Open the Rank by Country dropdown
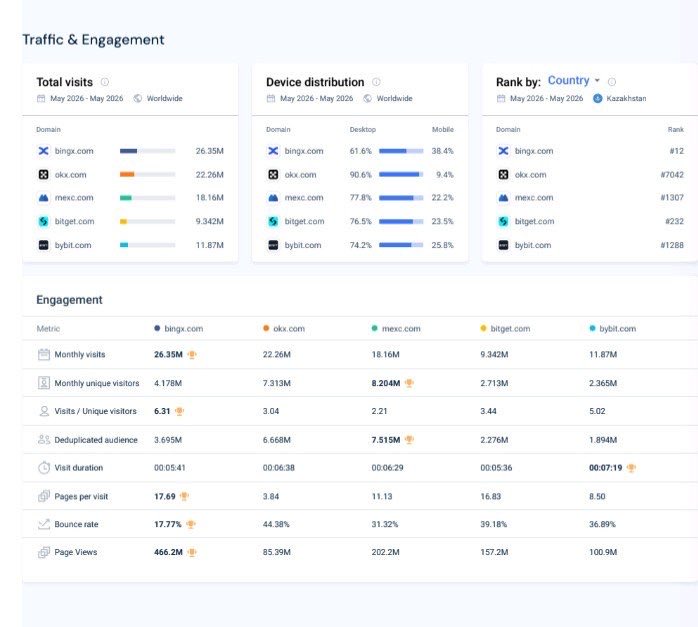Viewport: 698px width, 627px height. tap(574, 81)
